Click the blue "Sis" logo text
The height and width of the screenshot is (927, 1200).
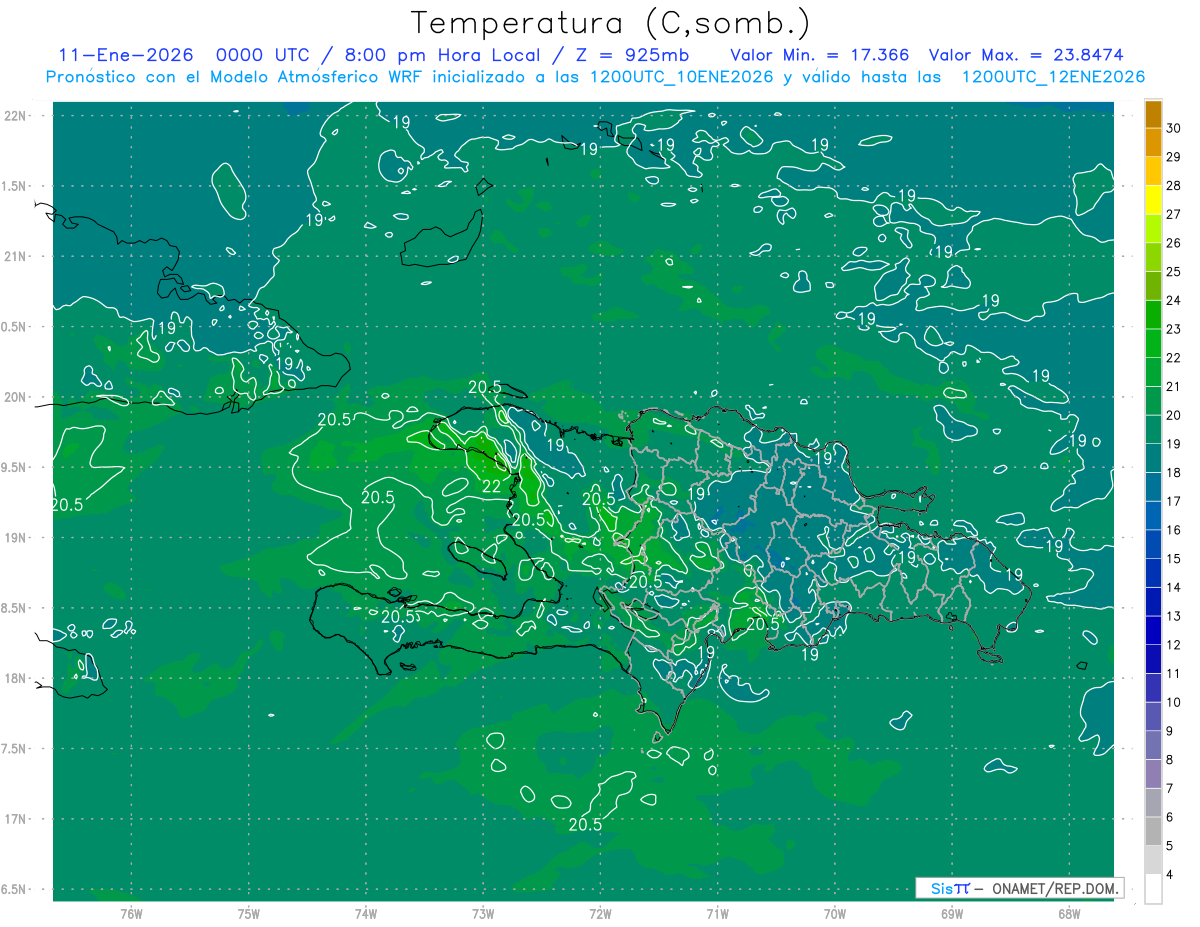[x=941, y=888]
